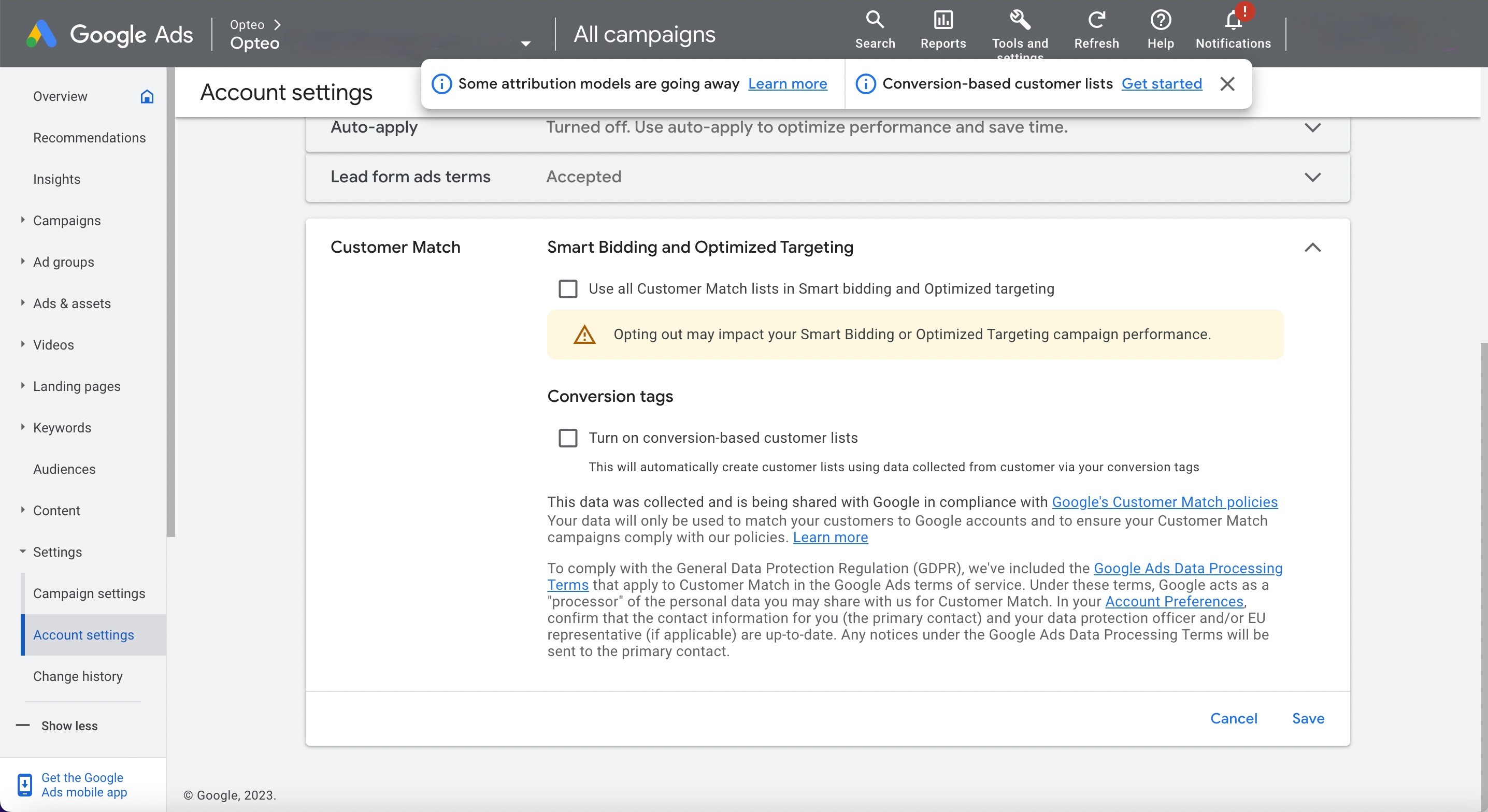Open the Search icon in header
This screenshot has width=1488, height=812.
coord(875,20)
